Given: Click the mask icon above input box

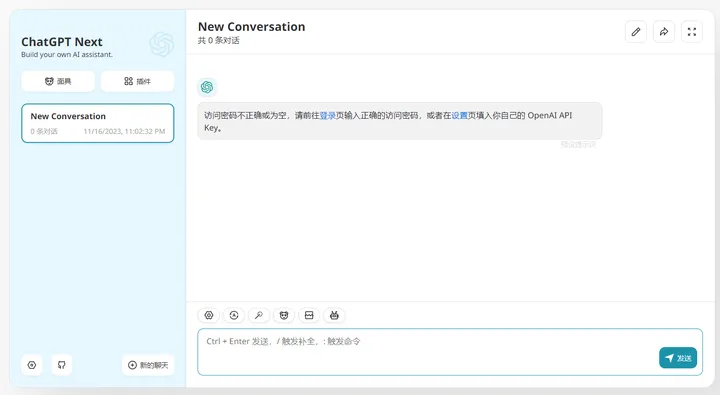Looking at the screenshot, I should click(x=284, y=315).
